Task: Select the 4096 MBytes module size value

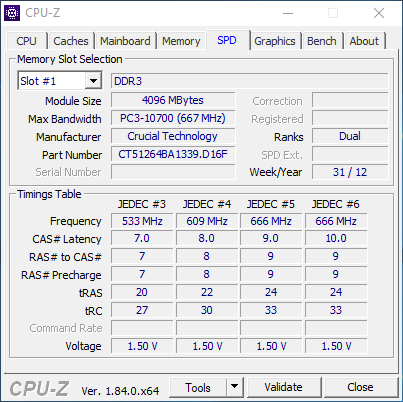Action: click(x=173, y=100)
